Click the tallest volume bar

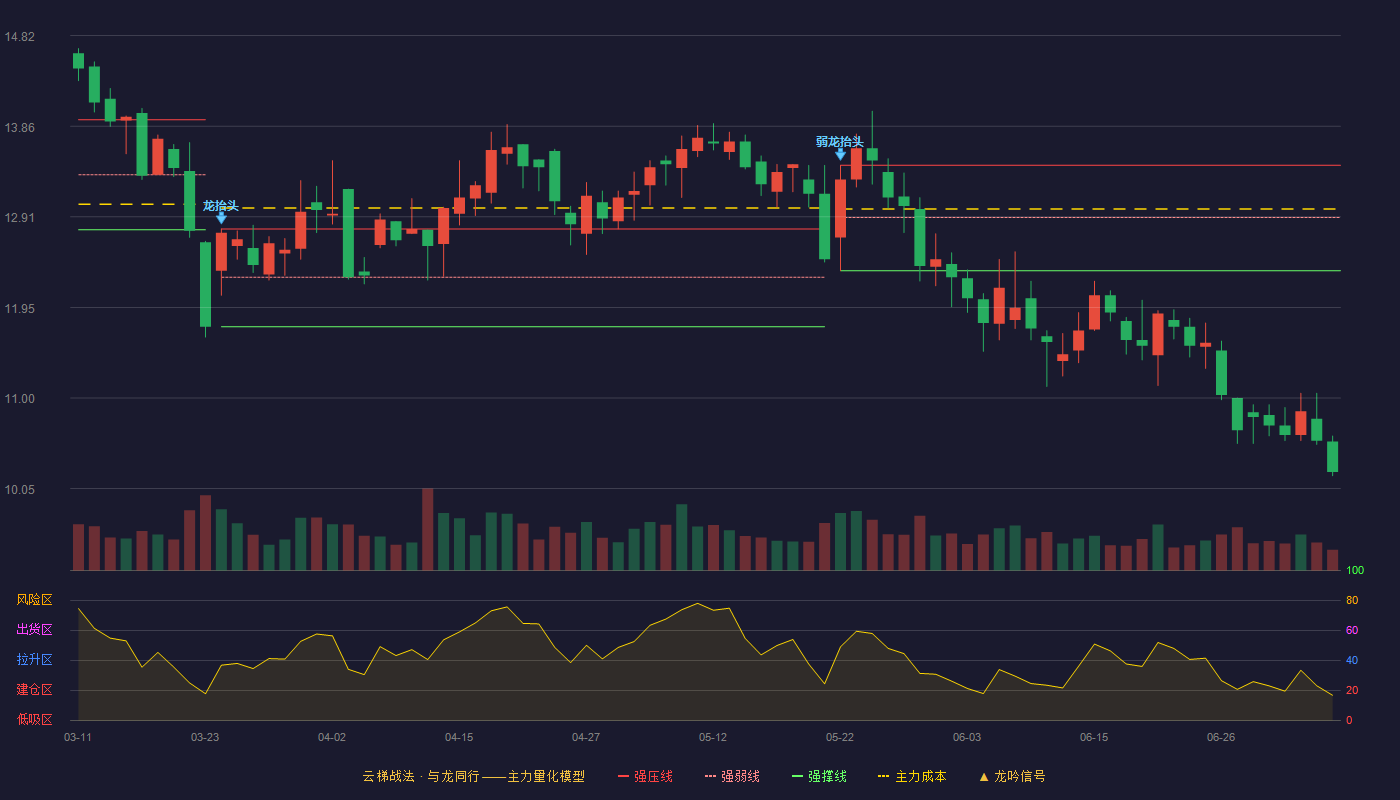427,529
